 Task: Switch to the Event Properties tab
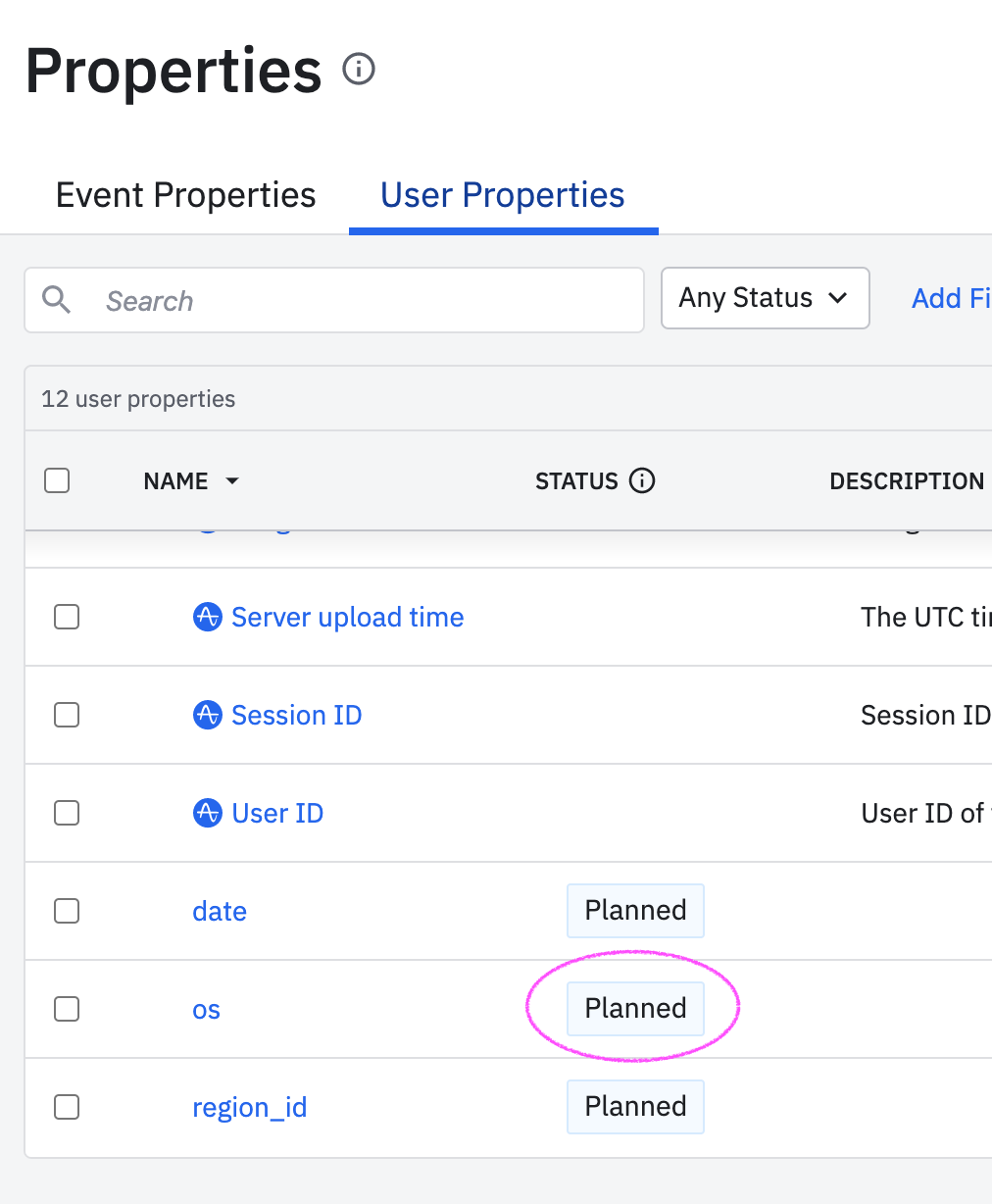point(186,195)
